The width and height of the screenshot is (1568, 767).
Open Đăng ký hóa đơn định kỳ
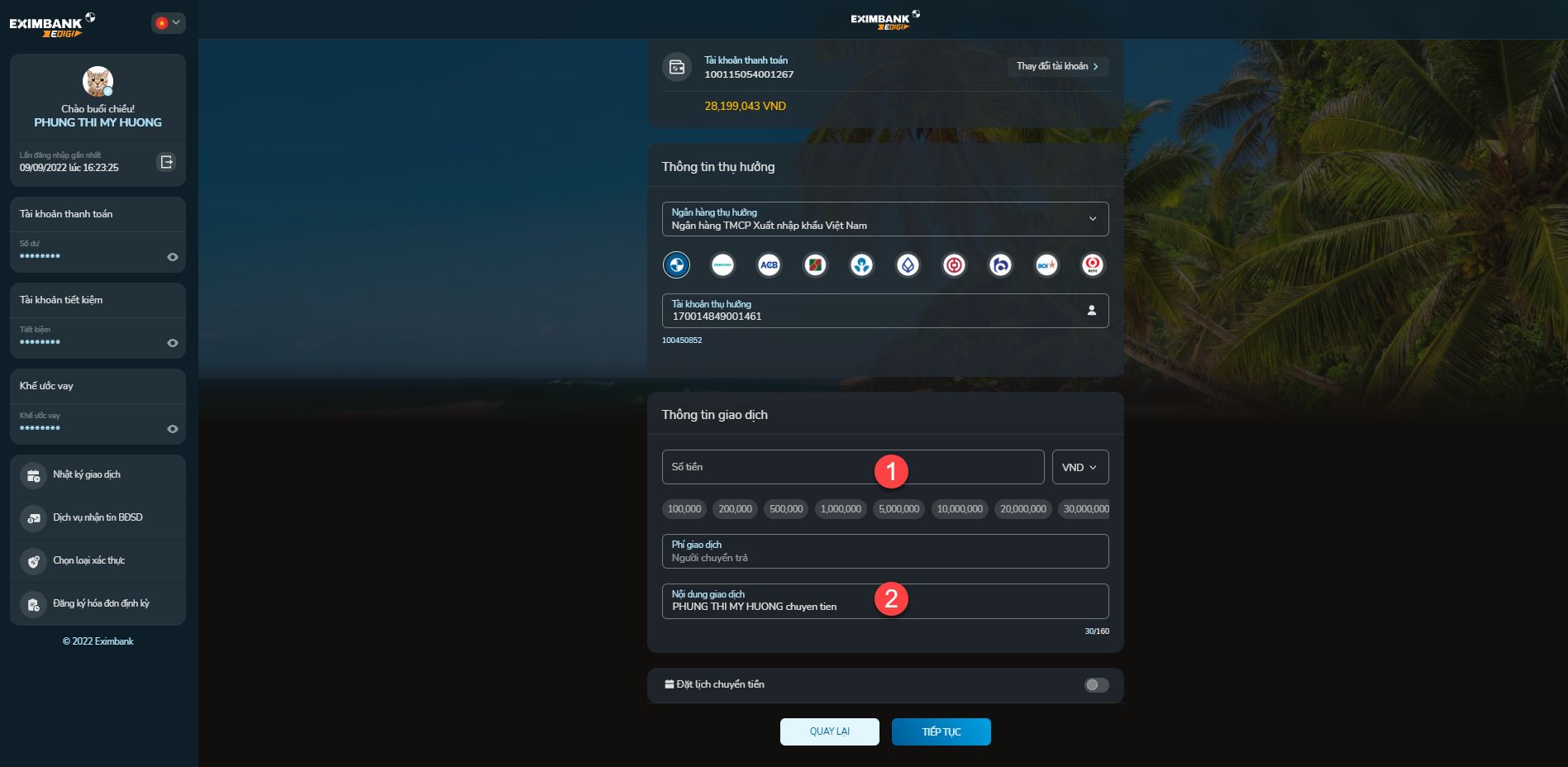point(101,604)
